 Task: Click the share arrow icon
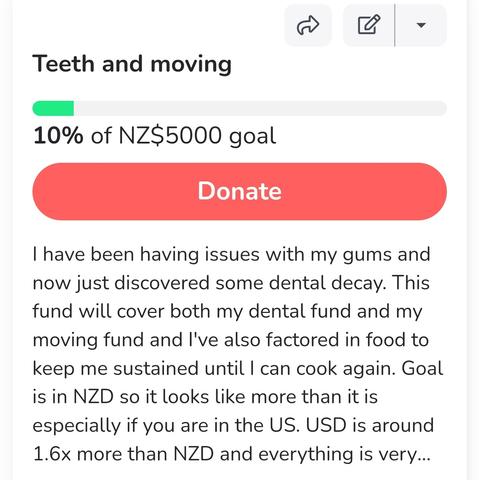308,25
